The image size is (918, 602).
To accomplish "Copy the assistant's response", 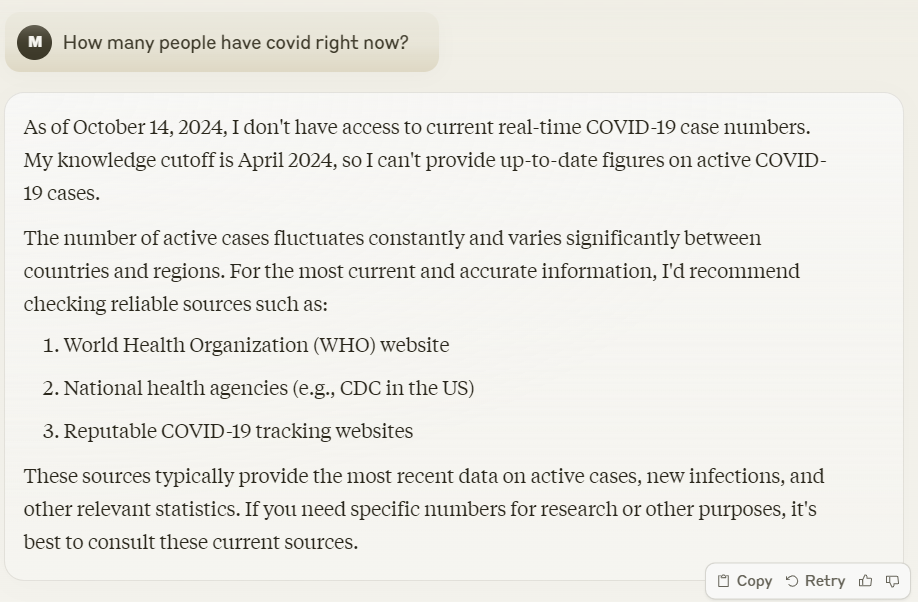I will tap(745, 581).
